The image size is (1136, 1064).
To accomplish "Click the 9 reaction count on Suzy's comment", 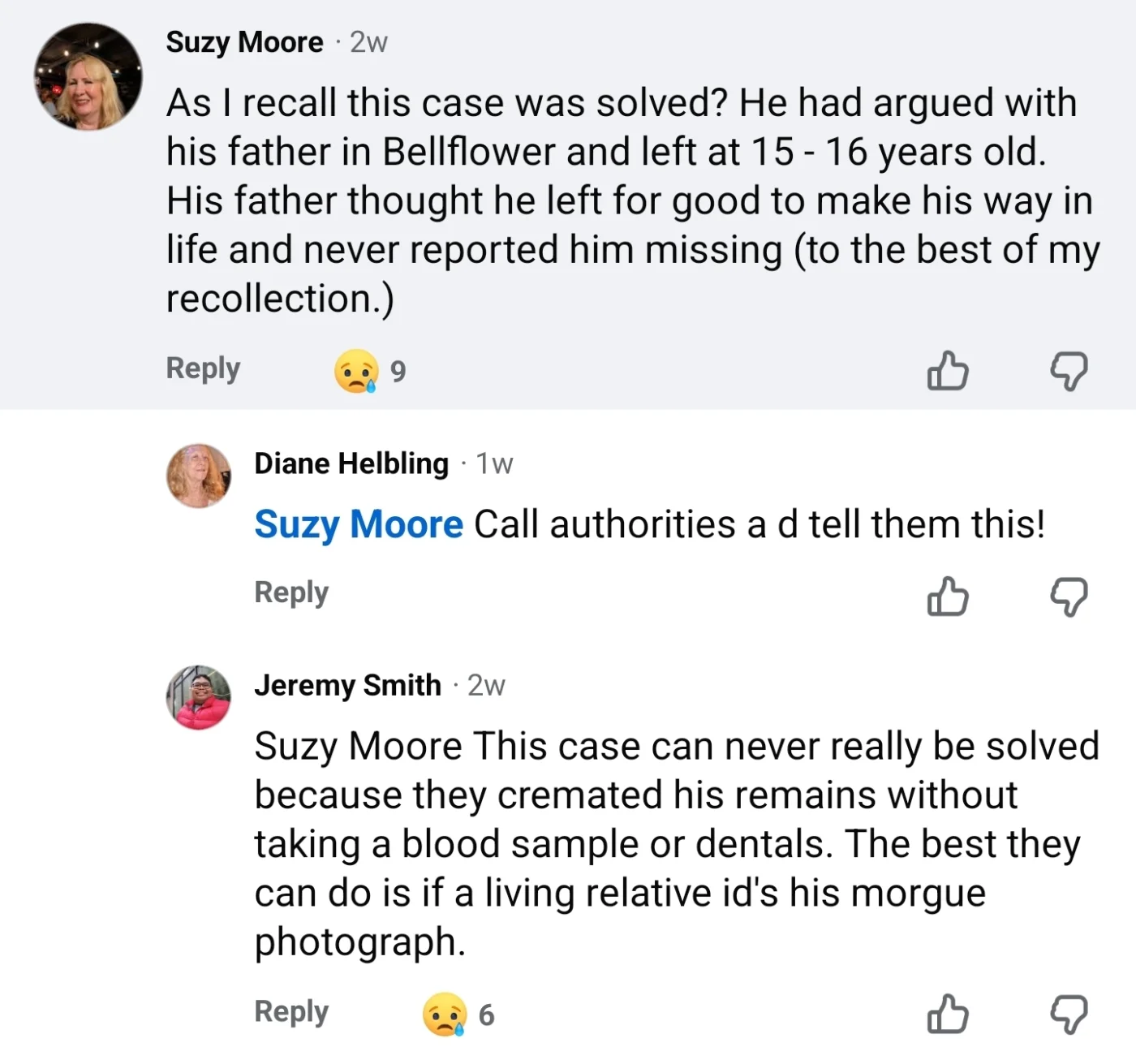I will coord(398,372).
